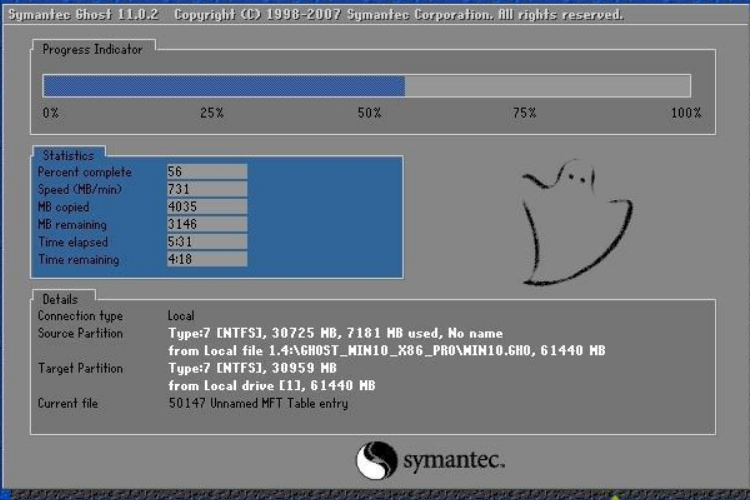Click the unfilled gray progress bar section
750x500 pixels.
(x=547, y=86)
